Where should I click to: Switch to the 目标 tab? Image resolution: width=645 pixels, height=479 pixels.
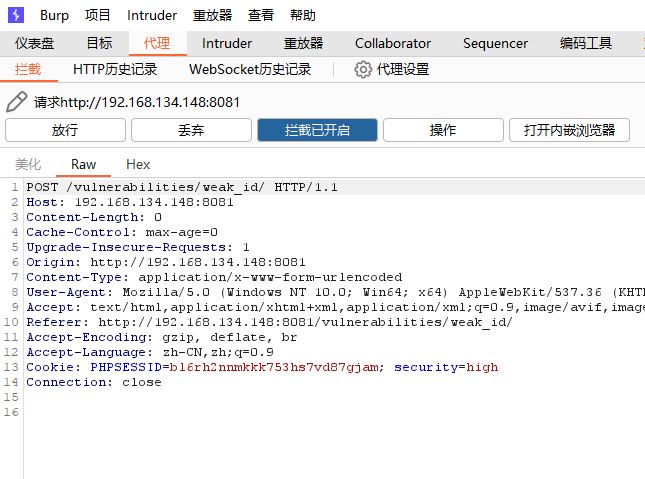point(99,43)
